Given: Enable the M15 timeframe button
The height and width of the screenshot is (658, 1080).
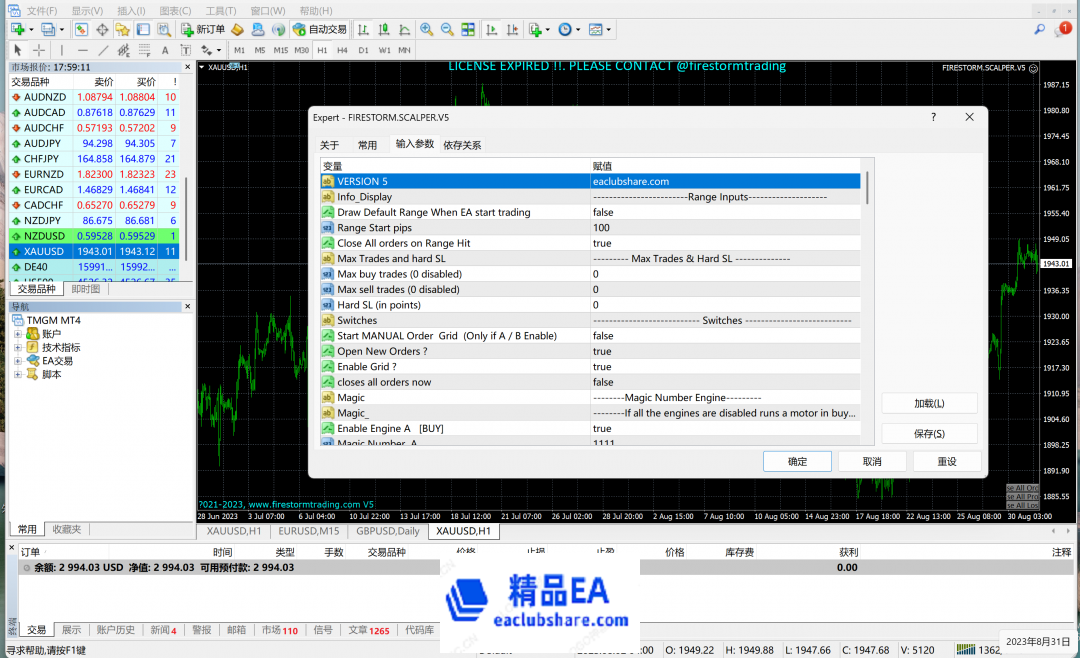Looking at the screenshot, I should [x=281, y=50].
